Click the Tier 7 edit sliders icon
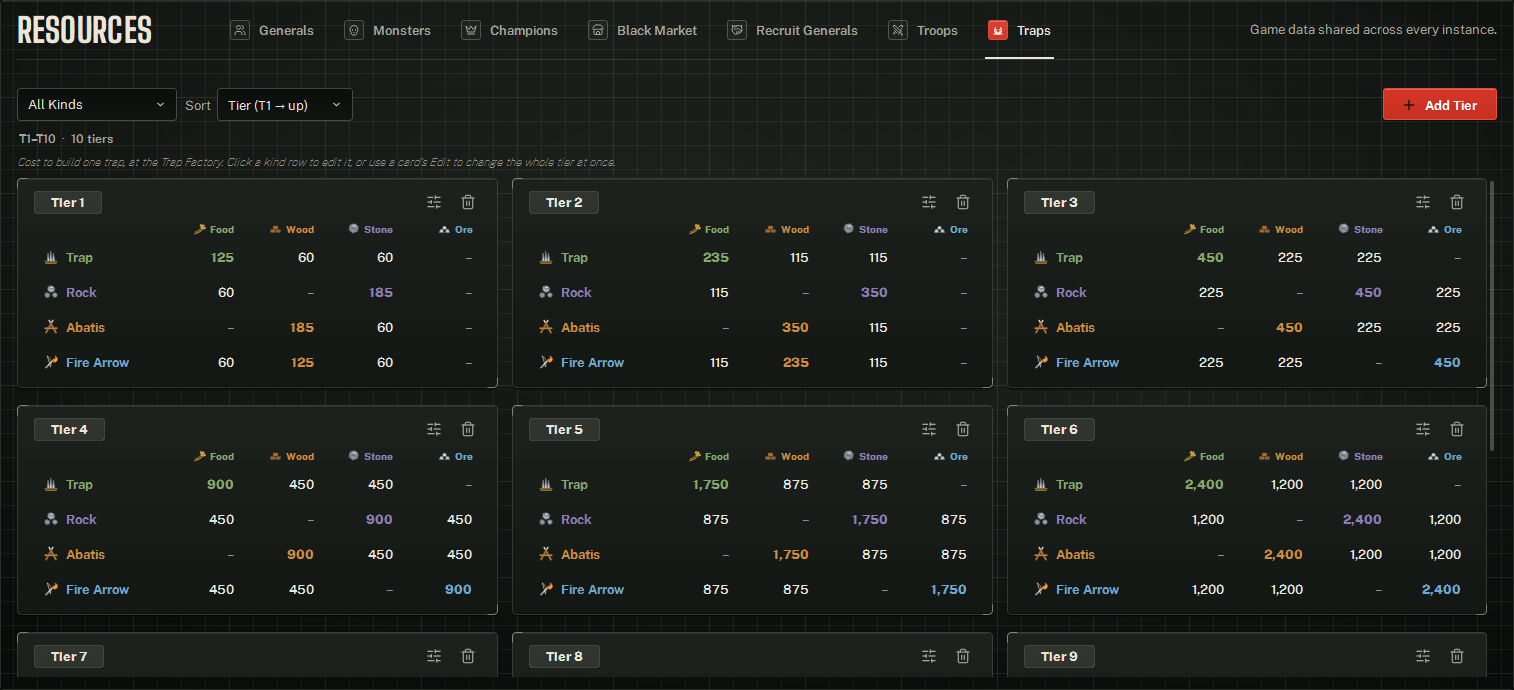 (434, 656)
